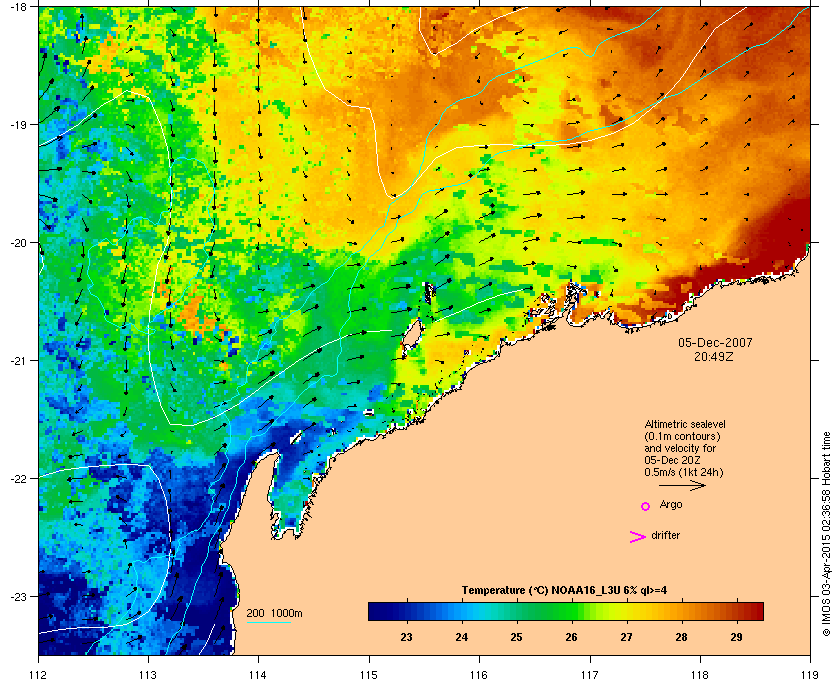This screenshot has height=680, width=840.
Task: Click the magenta drifter arrowhead legend symbol
Action: click(638, 537)
